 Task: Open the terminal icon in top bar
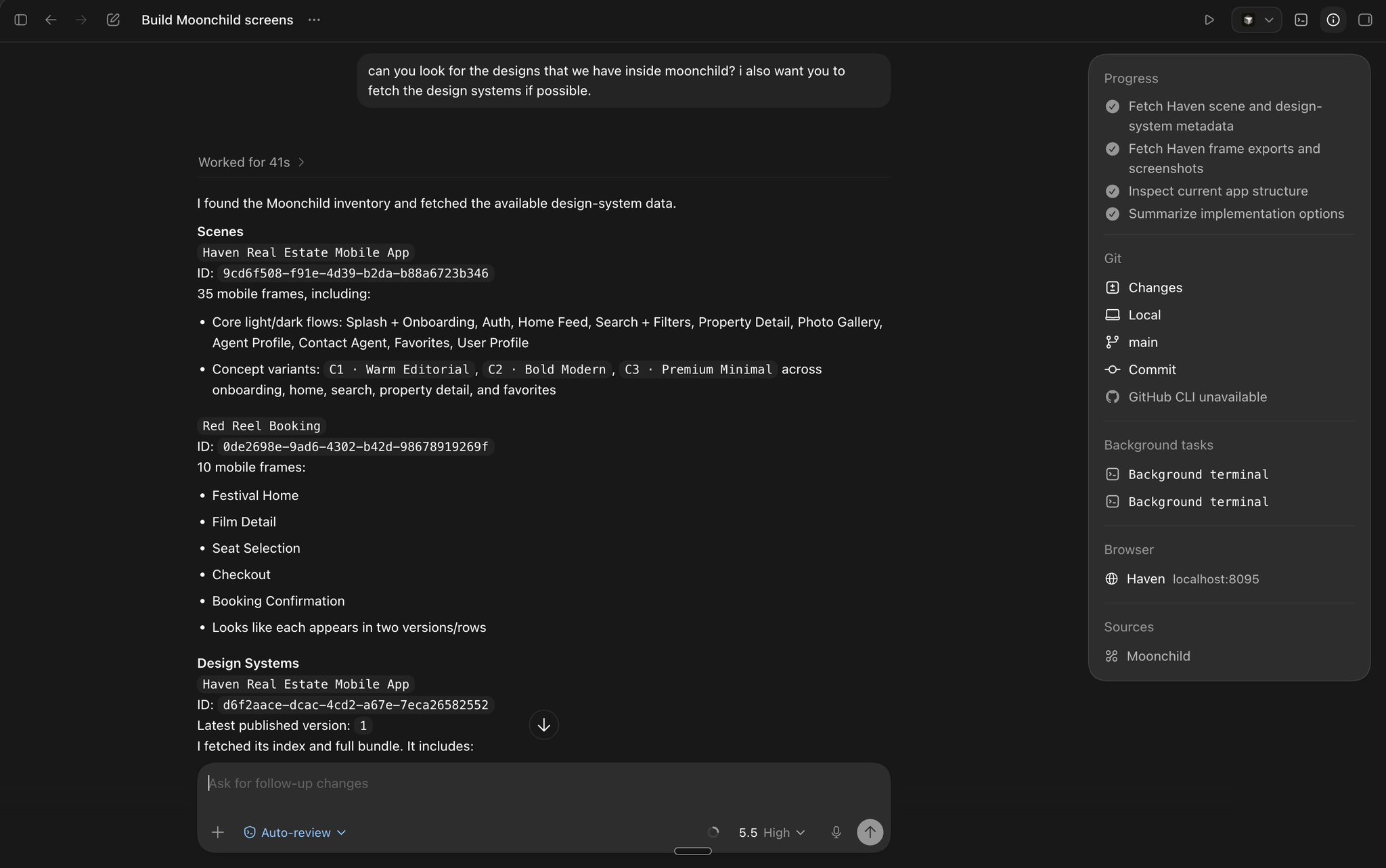pyautogui.click(x=1301, y=20)
